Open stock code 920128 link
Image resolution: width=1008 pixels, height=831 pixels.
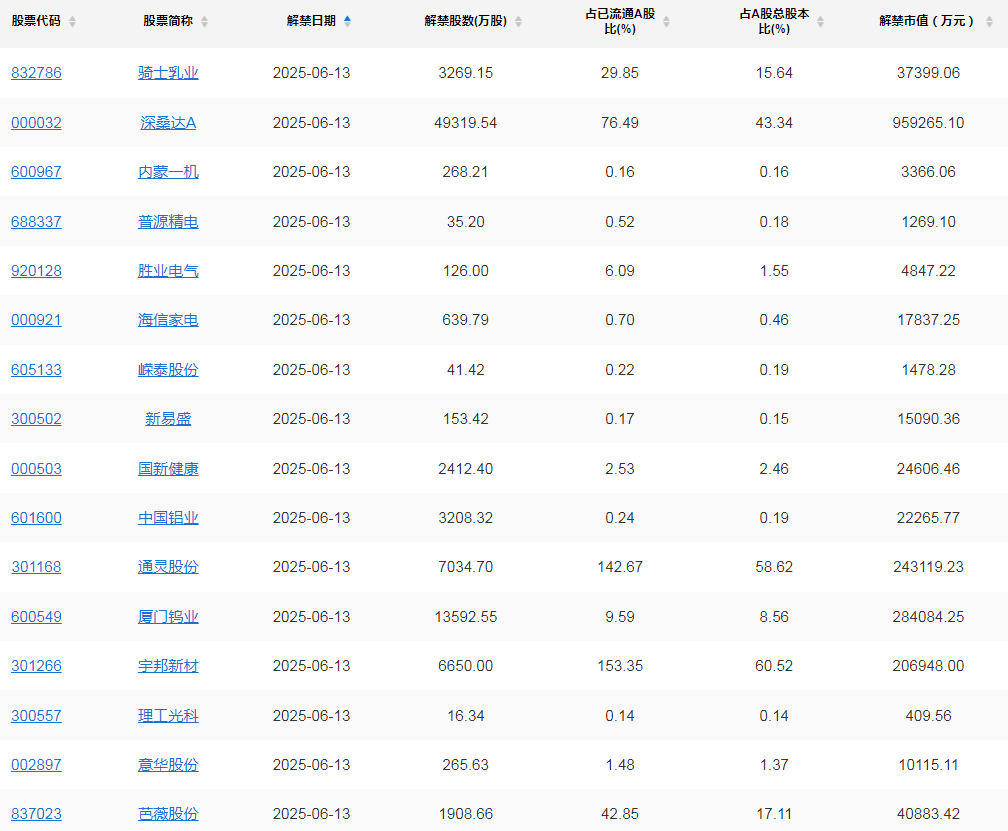click(36, 271)
